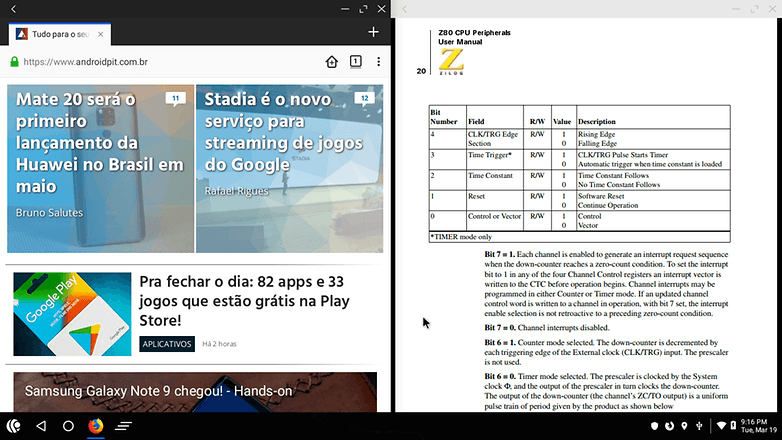Image resolution: width=782 pixels, height=440 pixels.
Task: Open the Stadia streaming article card
Action: [289, 169]
